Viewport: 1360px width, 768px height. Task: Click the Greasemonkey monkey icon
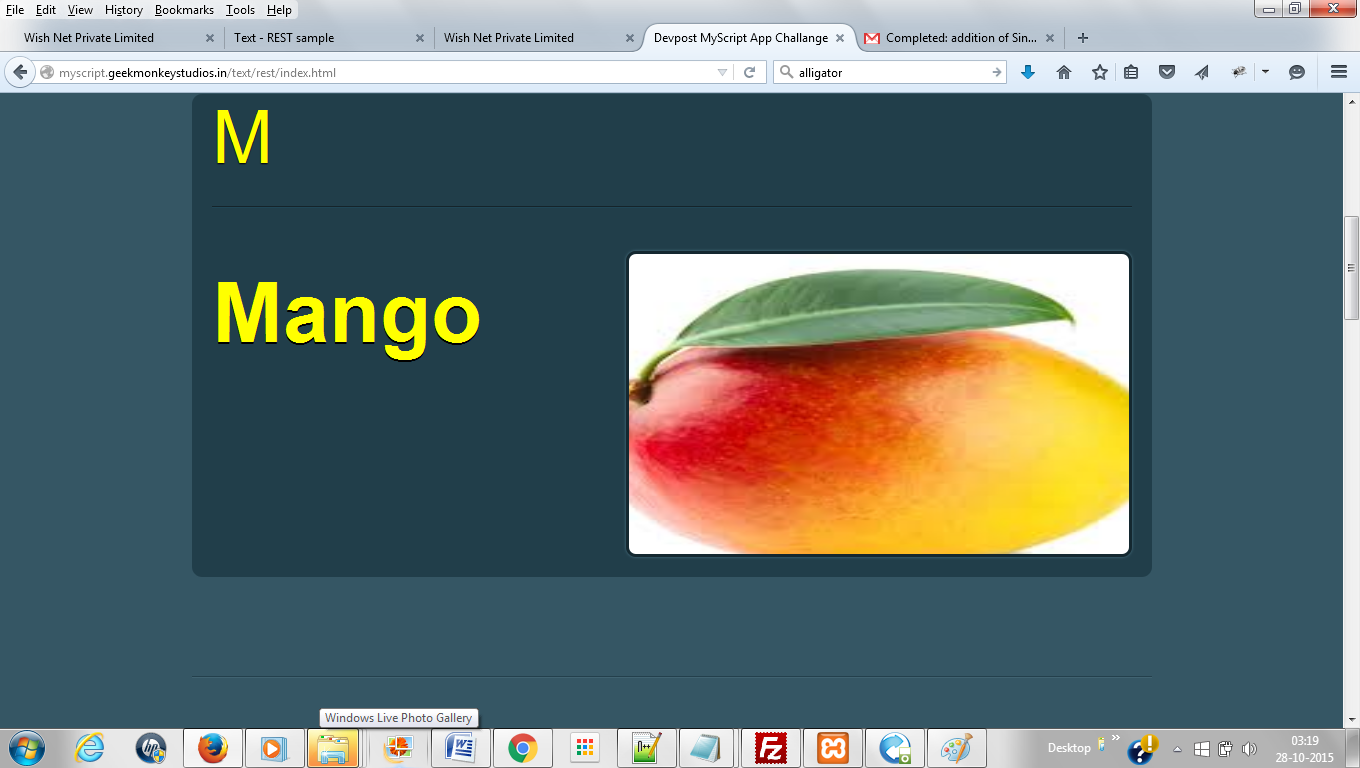1240,72
